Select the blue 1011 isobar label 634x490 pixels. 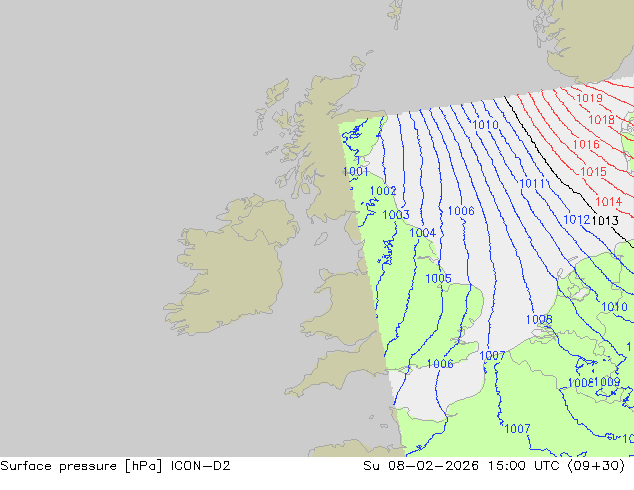532,184
